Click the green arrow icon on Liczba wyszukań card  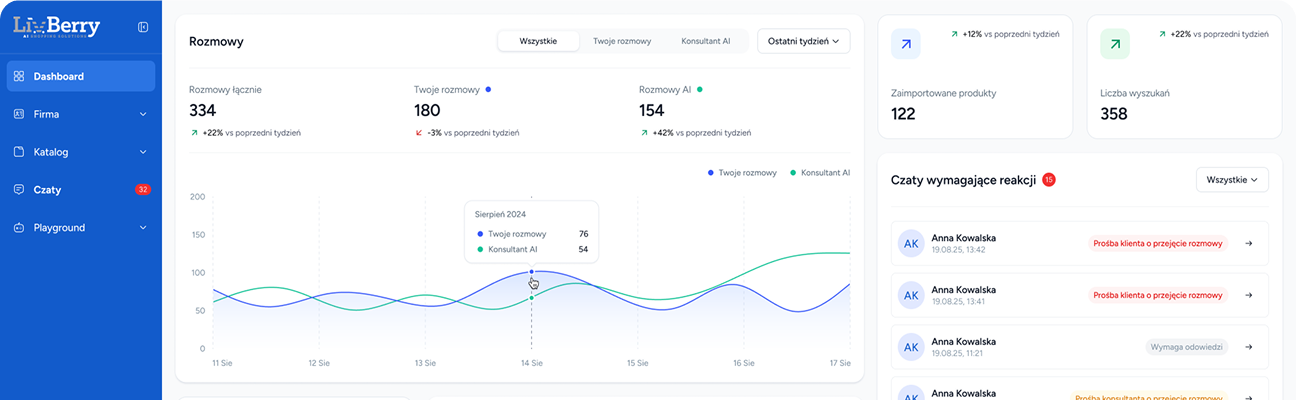pyautogui.click(x=1115, y=43)
